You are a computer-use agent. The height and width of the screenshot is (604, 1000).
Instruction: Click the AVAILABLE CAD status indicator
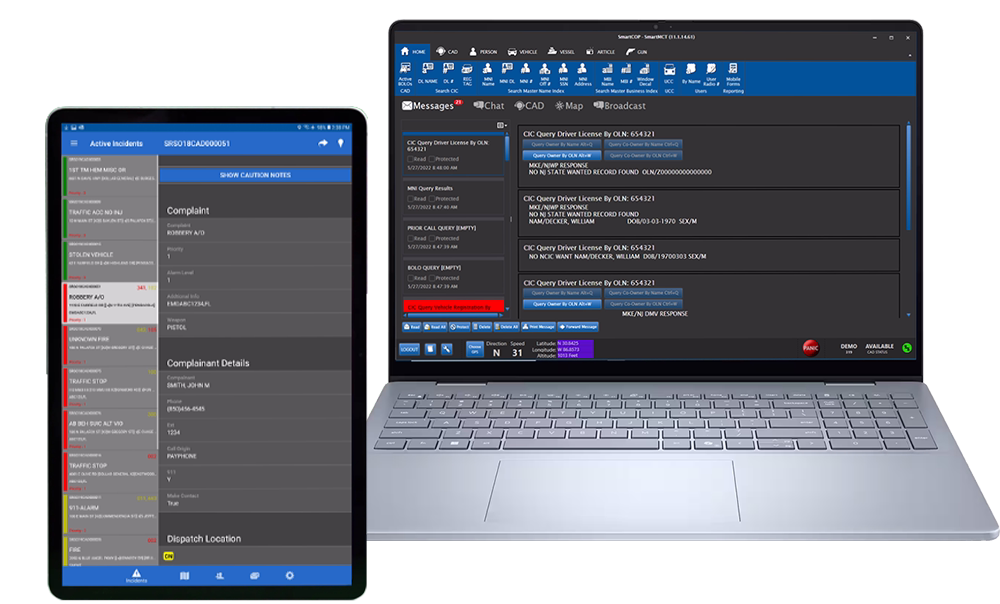tap(879, 348)
